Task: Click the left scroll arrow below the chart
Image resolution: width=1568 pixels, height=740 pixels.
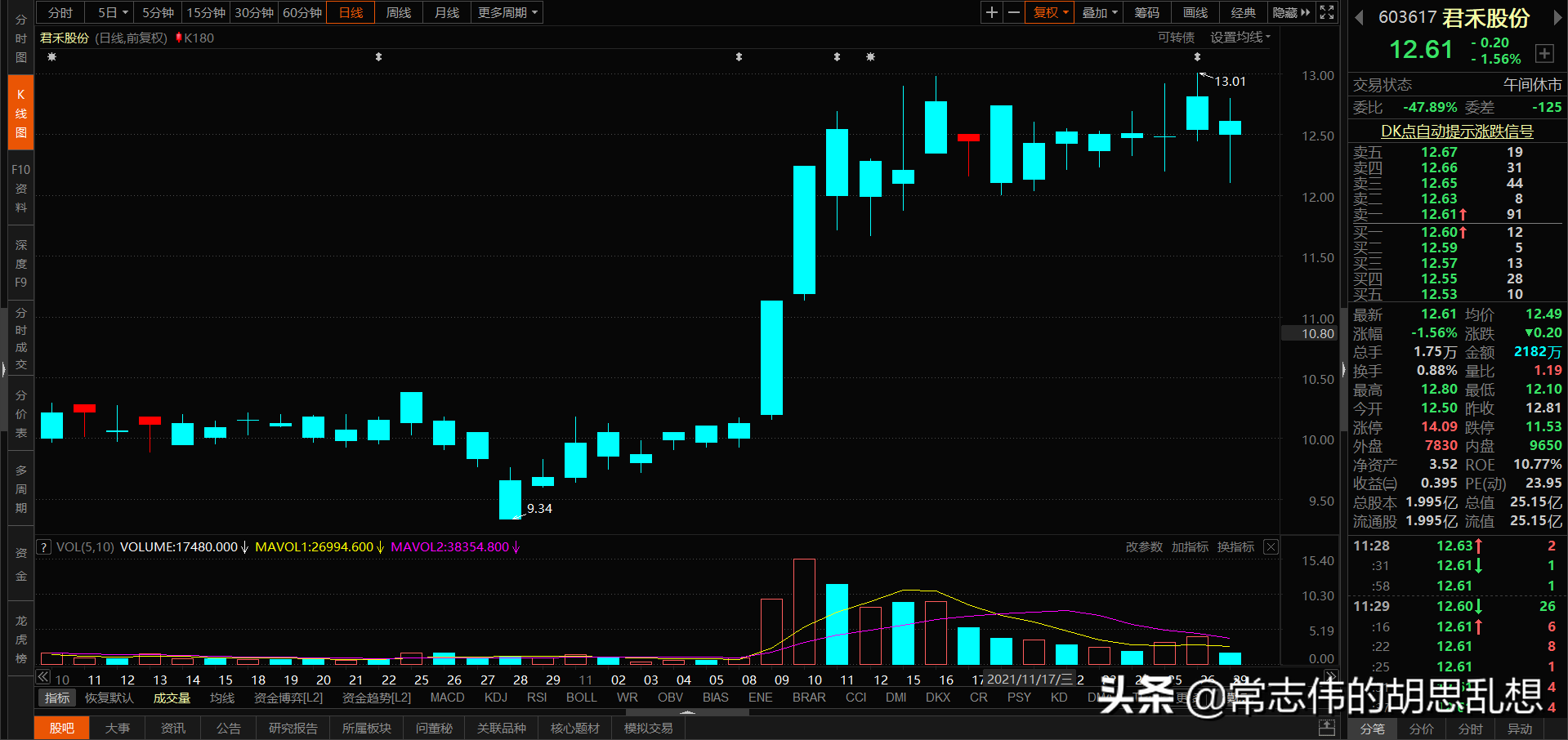Action: [42, 676]
